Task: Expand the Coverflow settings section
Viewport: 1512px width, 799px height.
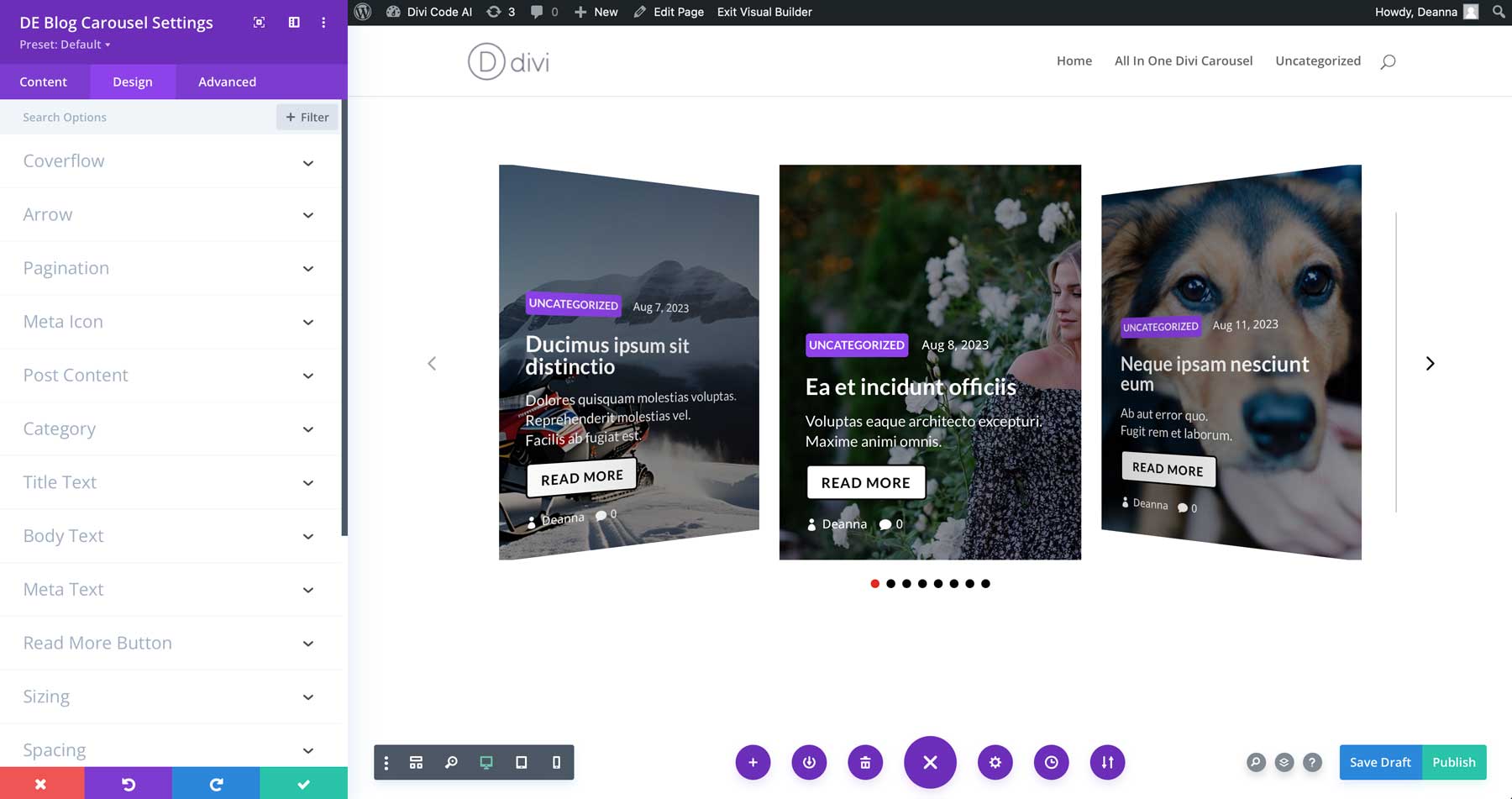Action: click(168, 161)
